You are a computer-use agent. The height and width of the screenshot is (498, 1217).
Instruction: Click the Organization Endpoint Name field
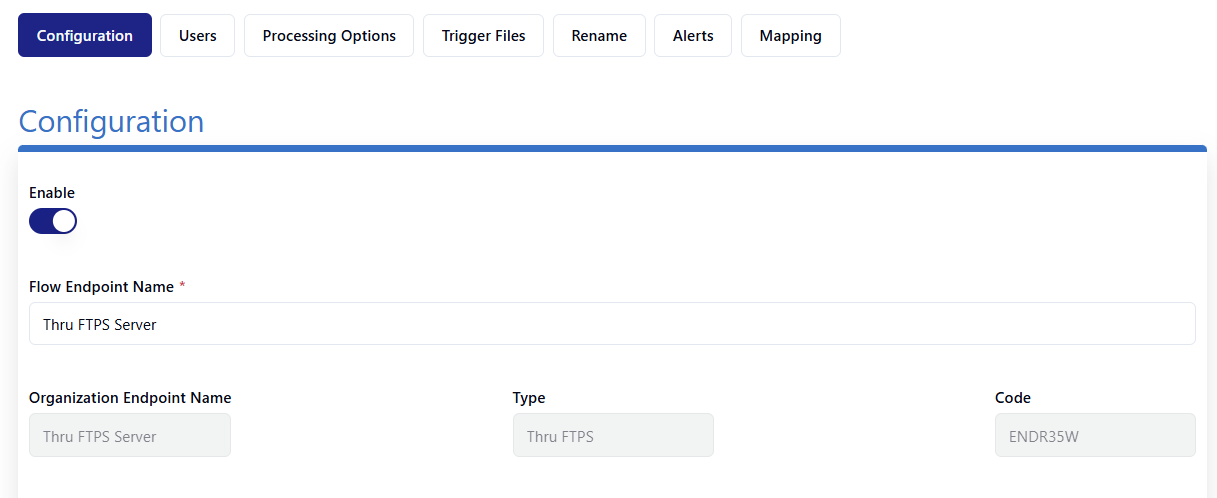coord(130,436)
